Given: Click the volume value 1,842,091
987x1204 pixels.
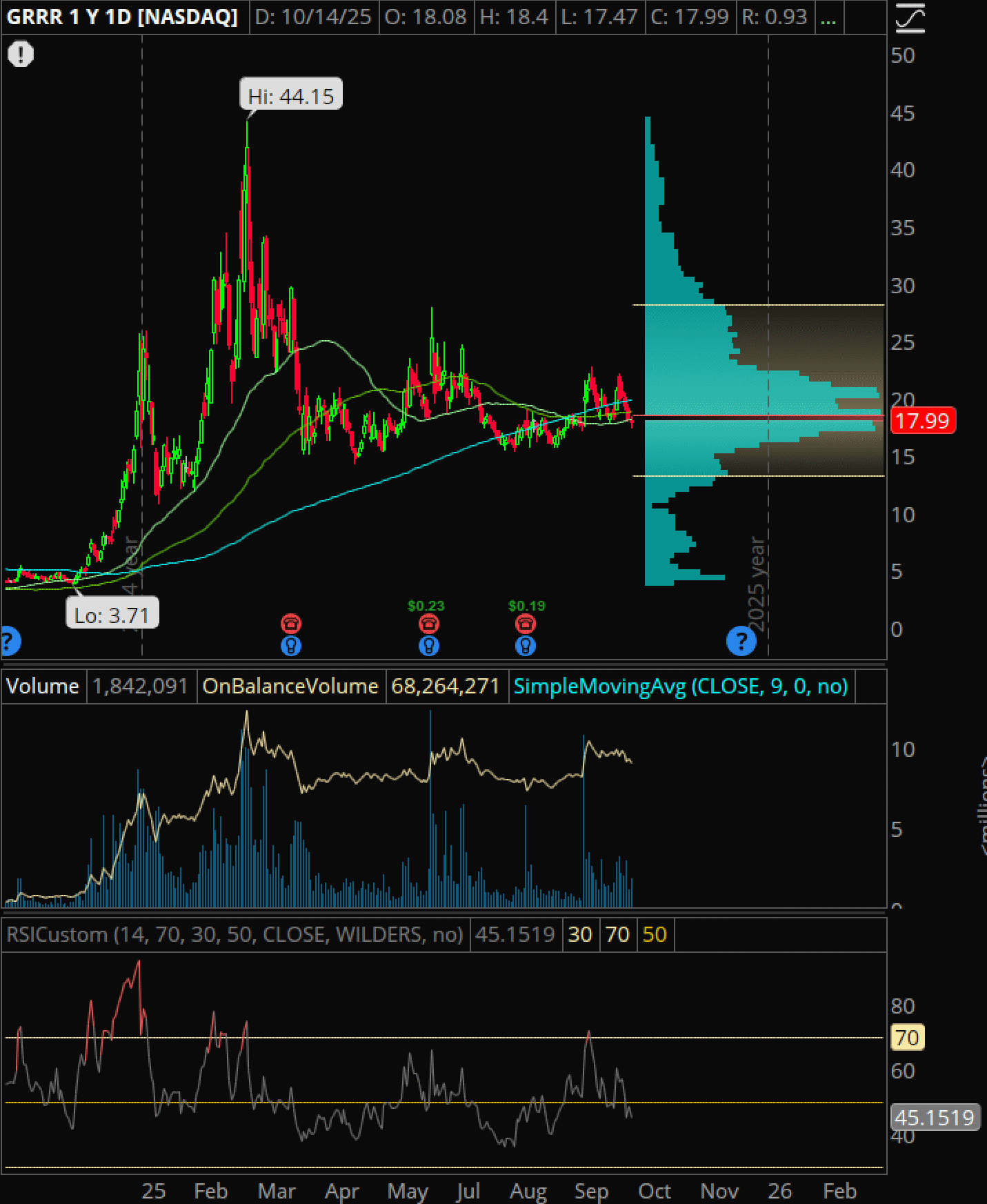Looking at the screenshot, I should click(140, 686).
